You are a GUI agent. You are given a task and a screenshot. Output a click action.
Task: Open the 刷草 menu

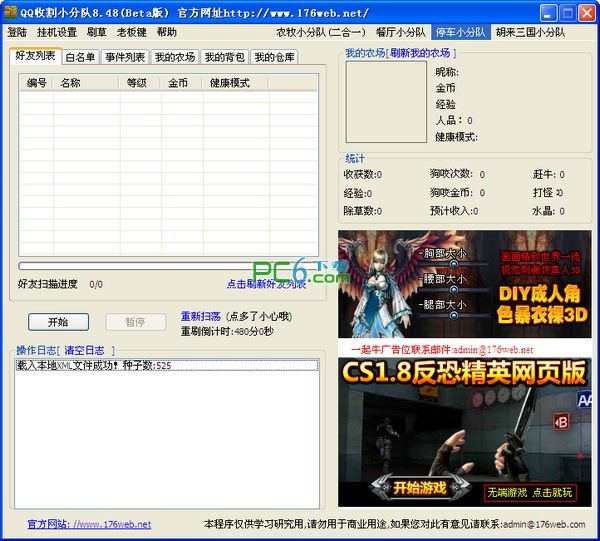coord(96,33)
